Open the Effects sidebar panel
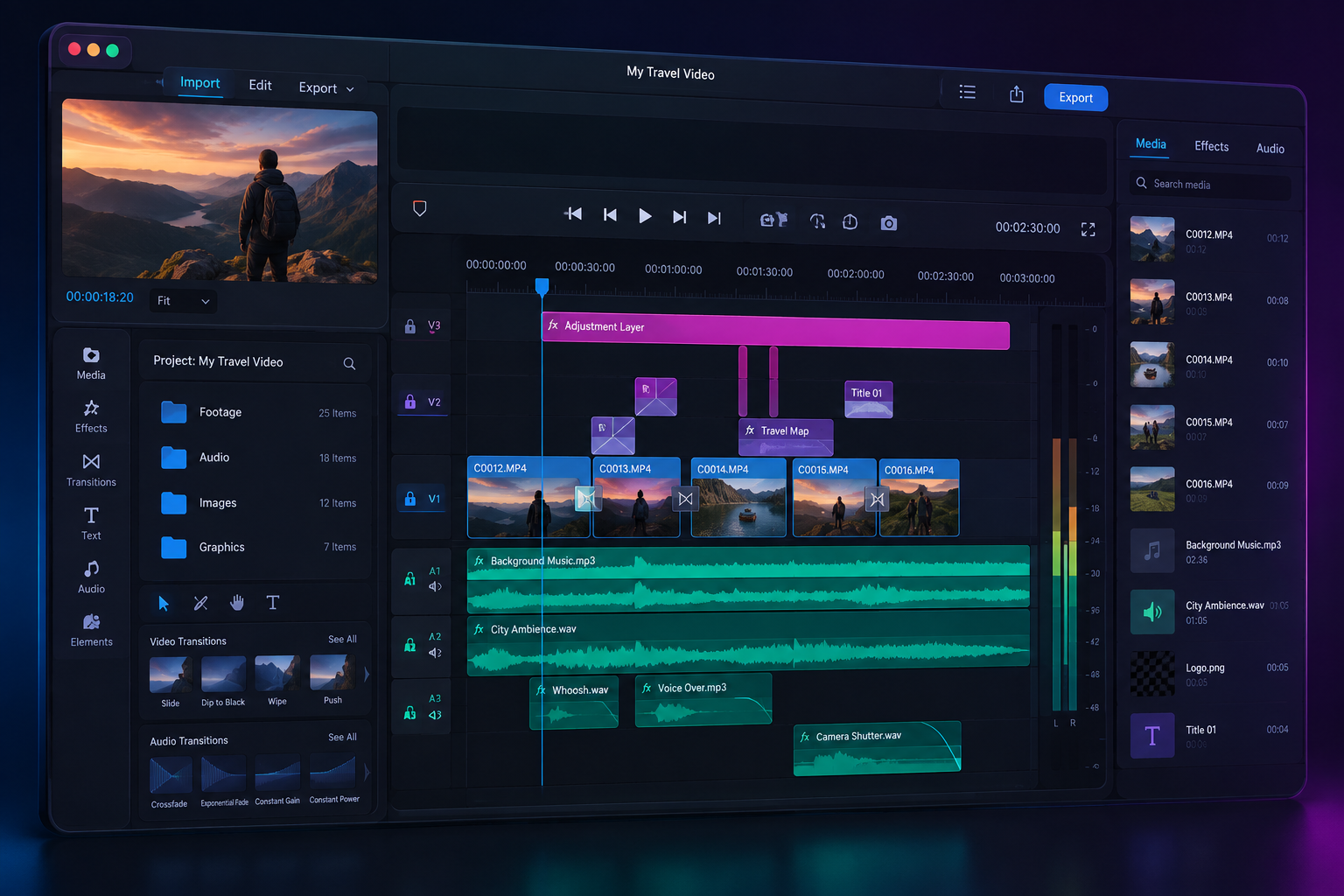The image size is (1344, 896). [91, 416]
